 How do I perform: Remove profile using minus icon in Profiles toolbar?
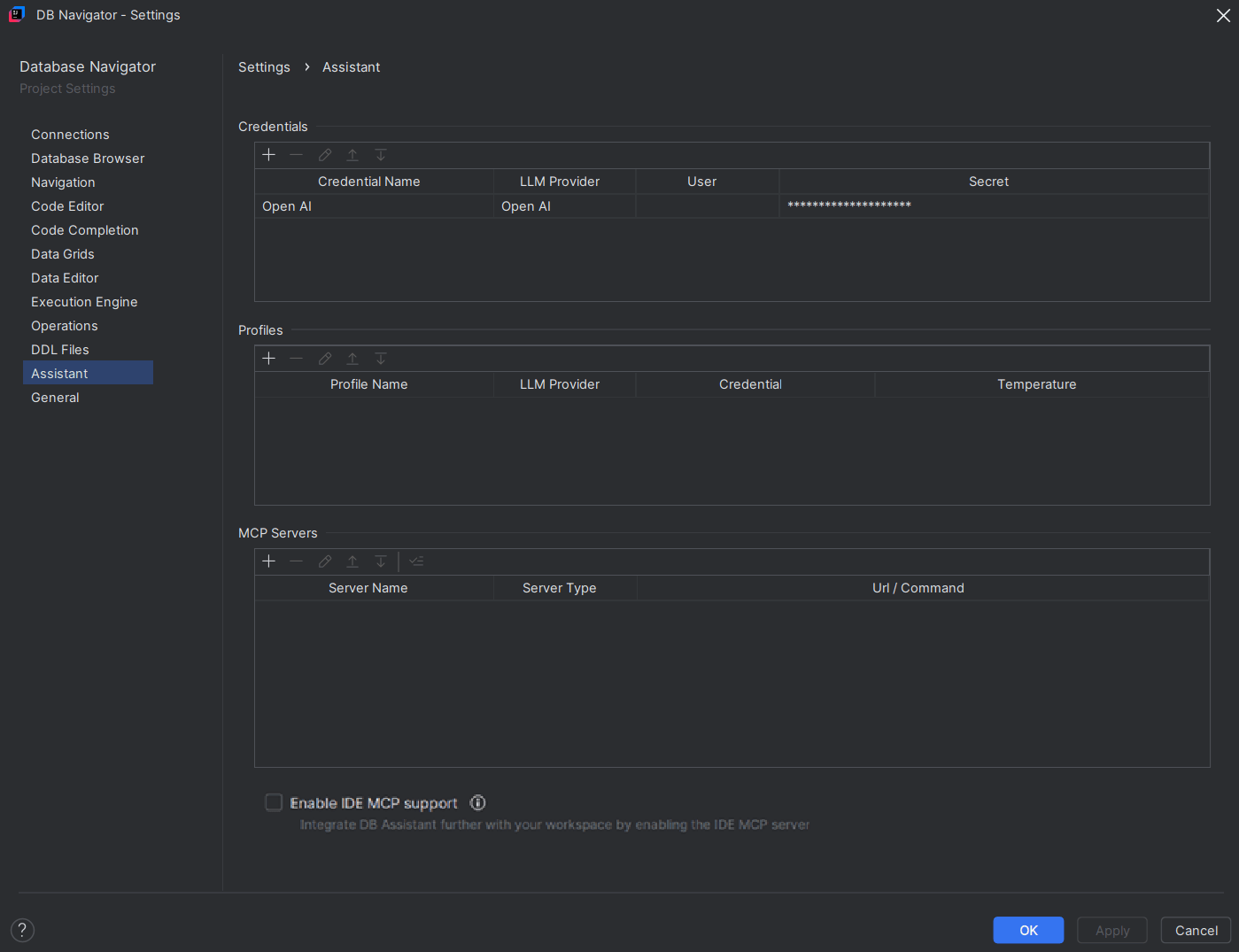click(x=297, y=359)
